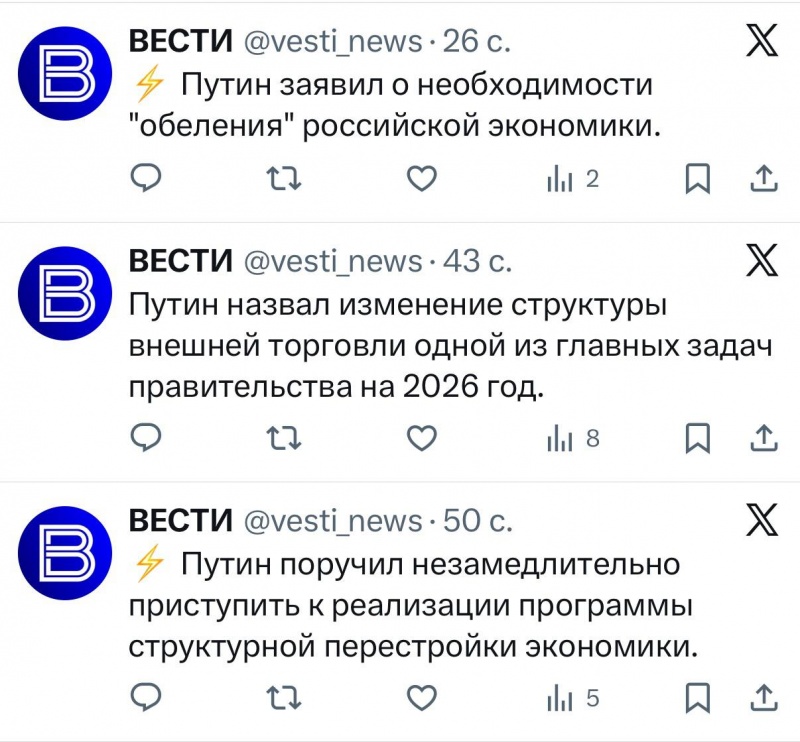Open the tweet text about 2026 год
Image resolution: width=800 pixels, height=742 pixels.
pyautogui.click(x=450, y=345)
